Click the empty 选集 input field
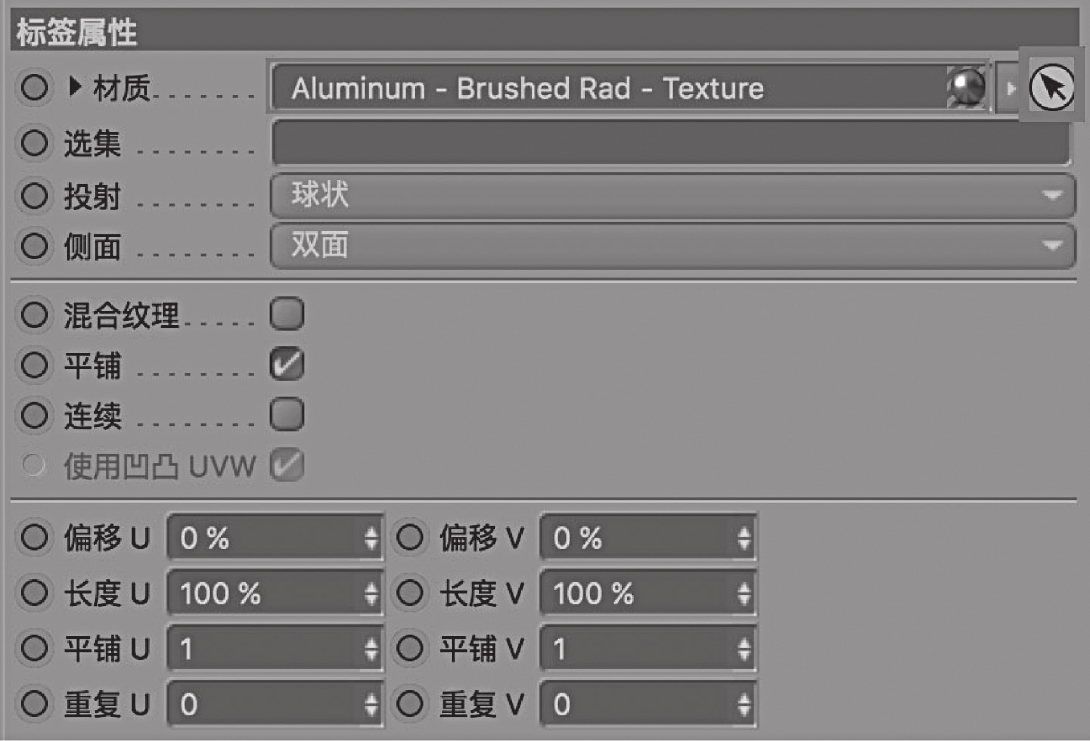The height and width of the screenshot is (741, 1090). point(671,142)
